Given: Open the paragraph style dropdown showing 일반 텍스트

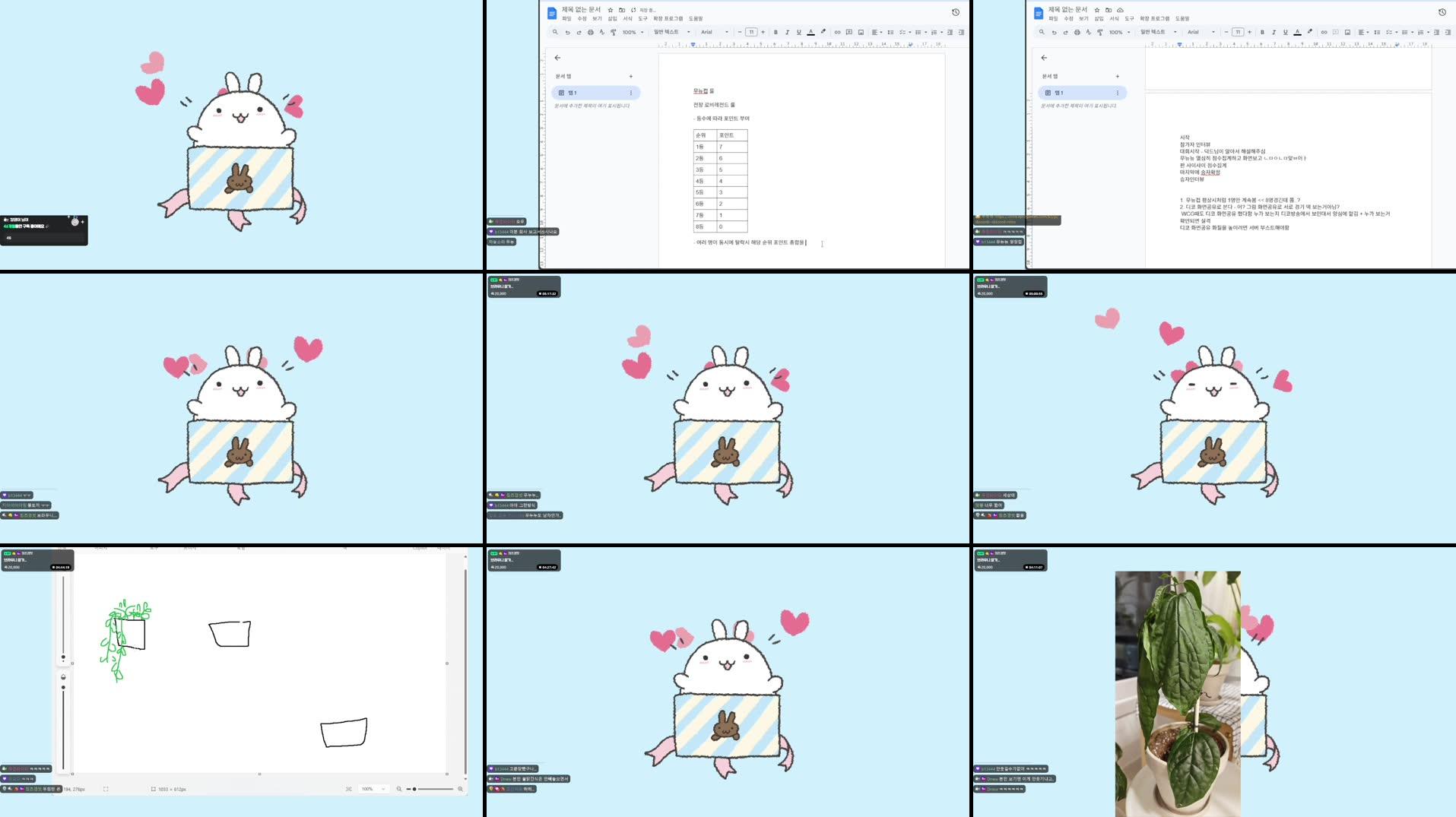Looking at the screenshot, I should [x=669, y=32].
